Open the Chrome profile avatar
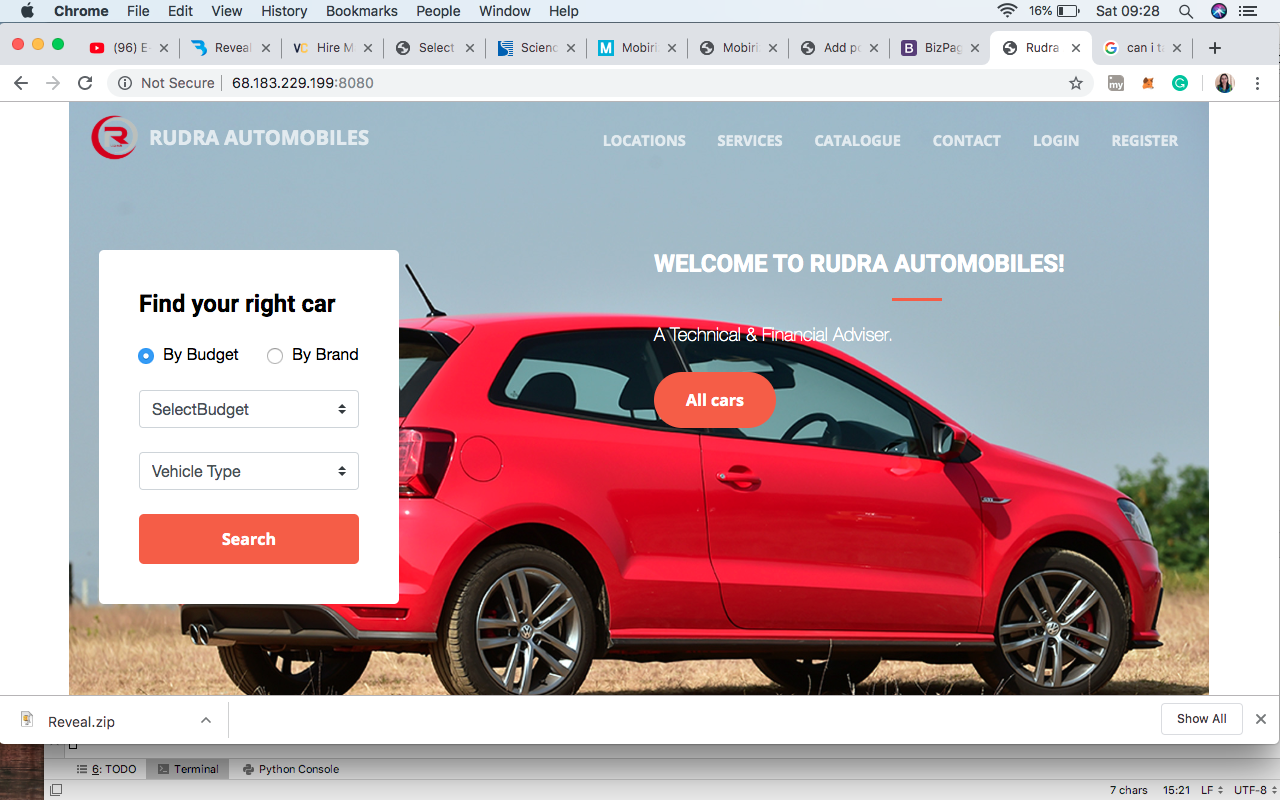The width and height of the screenshot is (1280, 800). click(1224, 83)
